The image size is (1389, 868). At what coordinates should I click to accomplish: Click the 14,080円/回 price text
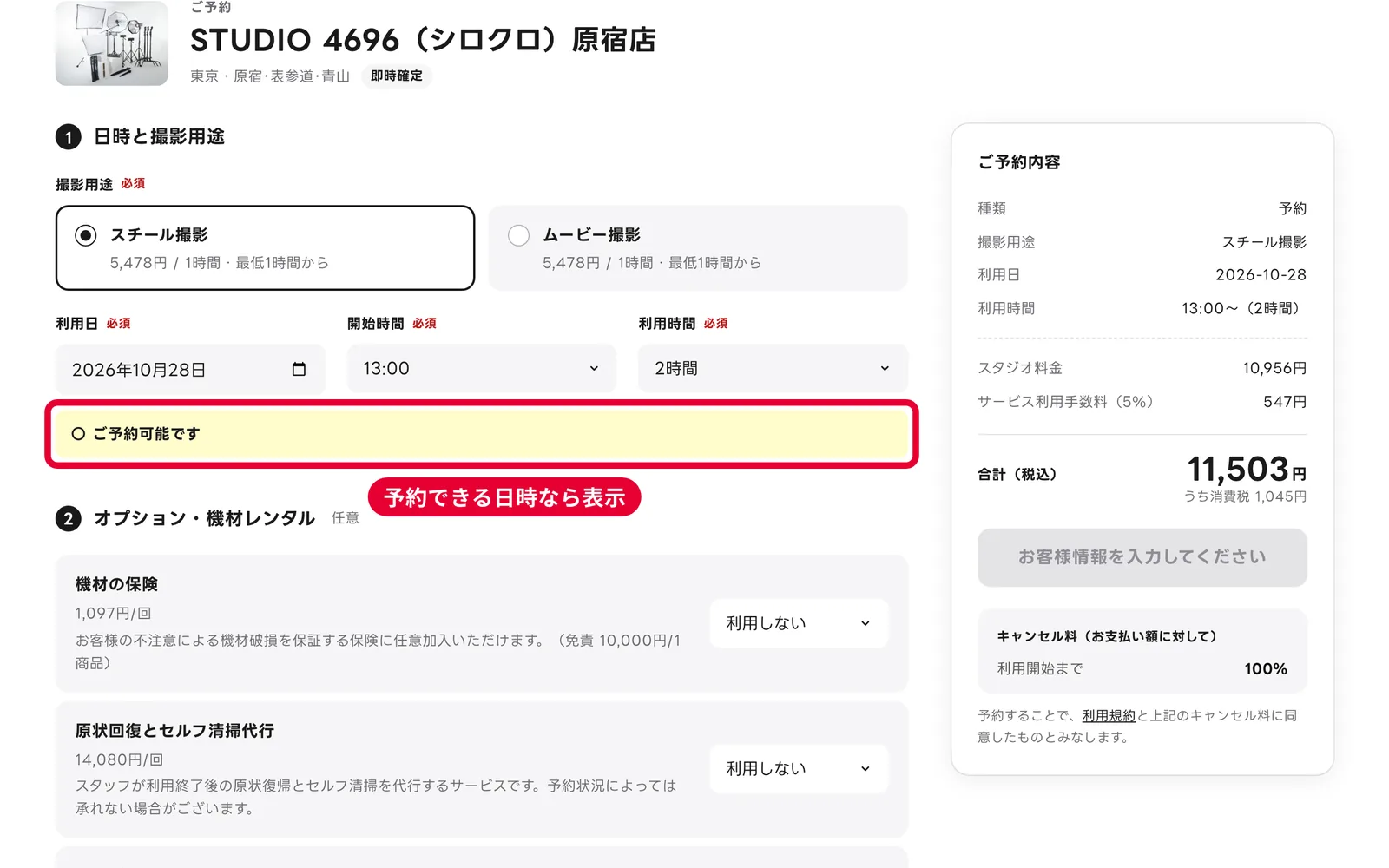point(119,759)
